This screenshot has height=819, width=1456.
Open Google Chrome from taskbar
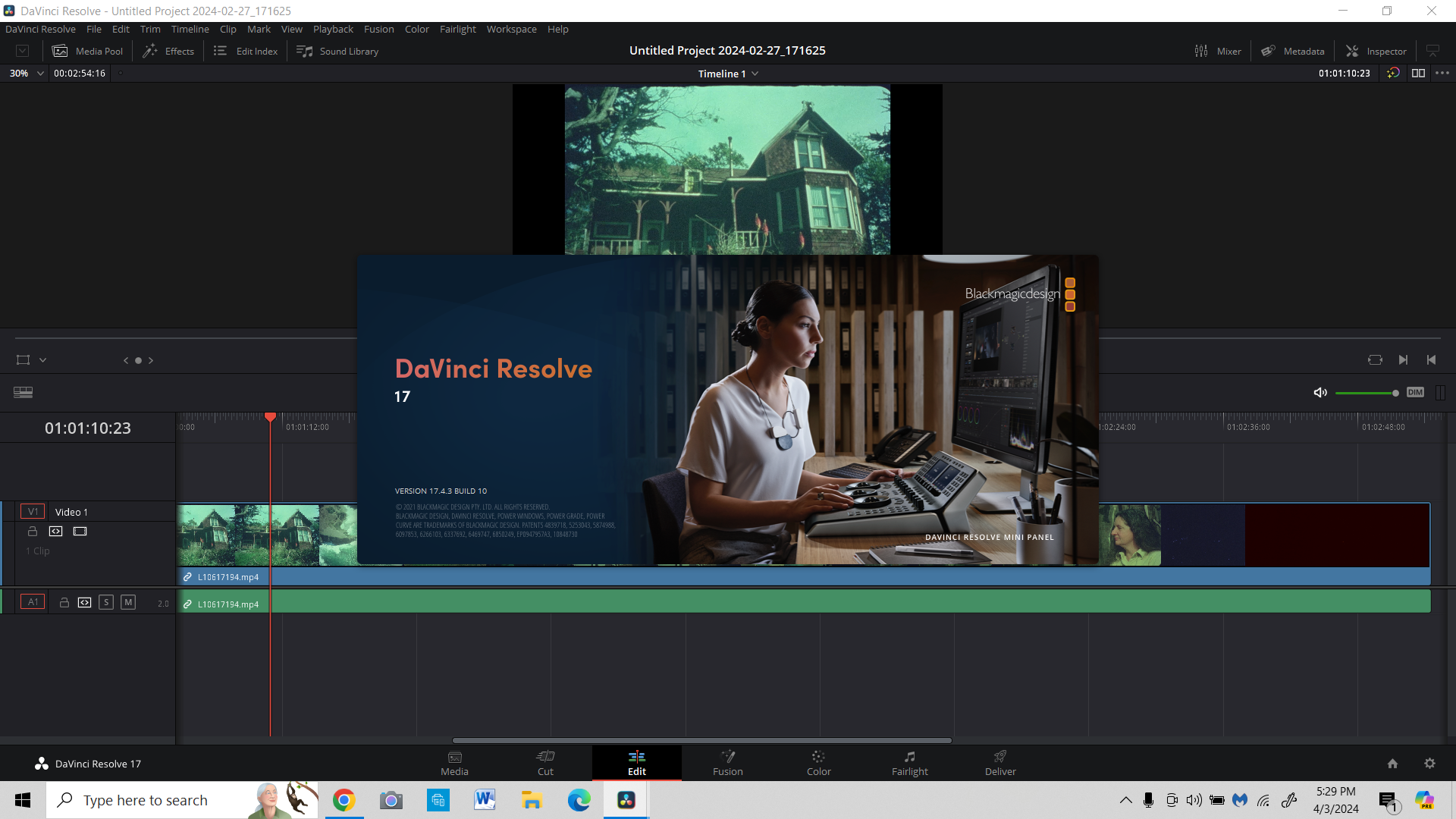coord(344,800)
